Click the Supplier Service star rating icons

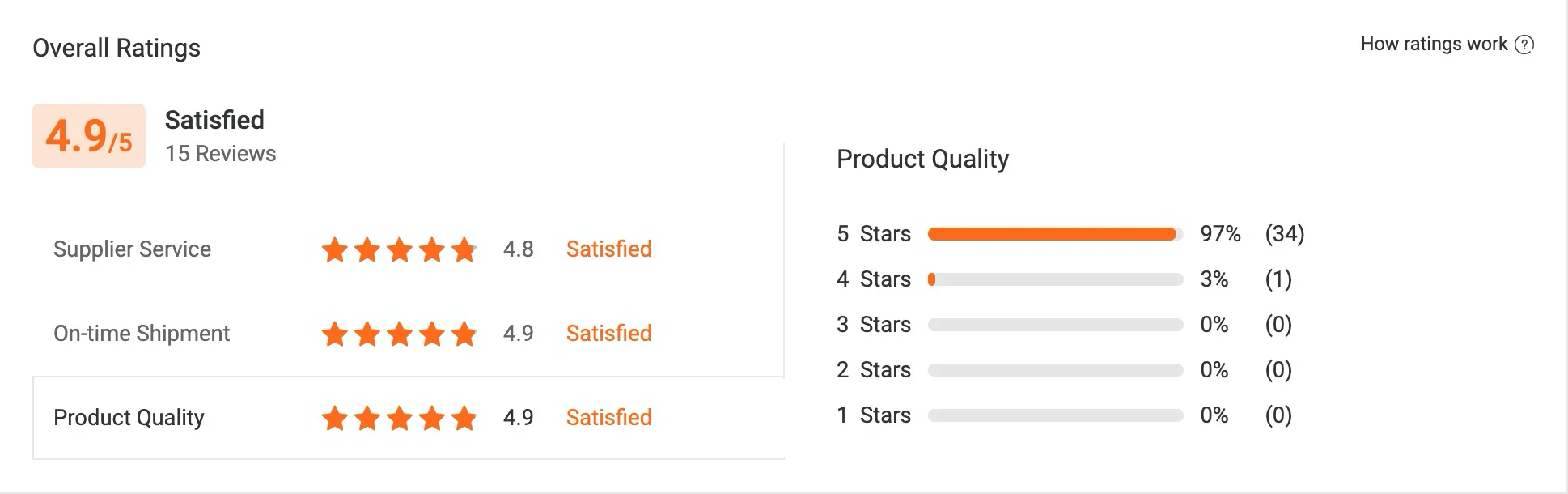[399, 250]
